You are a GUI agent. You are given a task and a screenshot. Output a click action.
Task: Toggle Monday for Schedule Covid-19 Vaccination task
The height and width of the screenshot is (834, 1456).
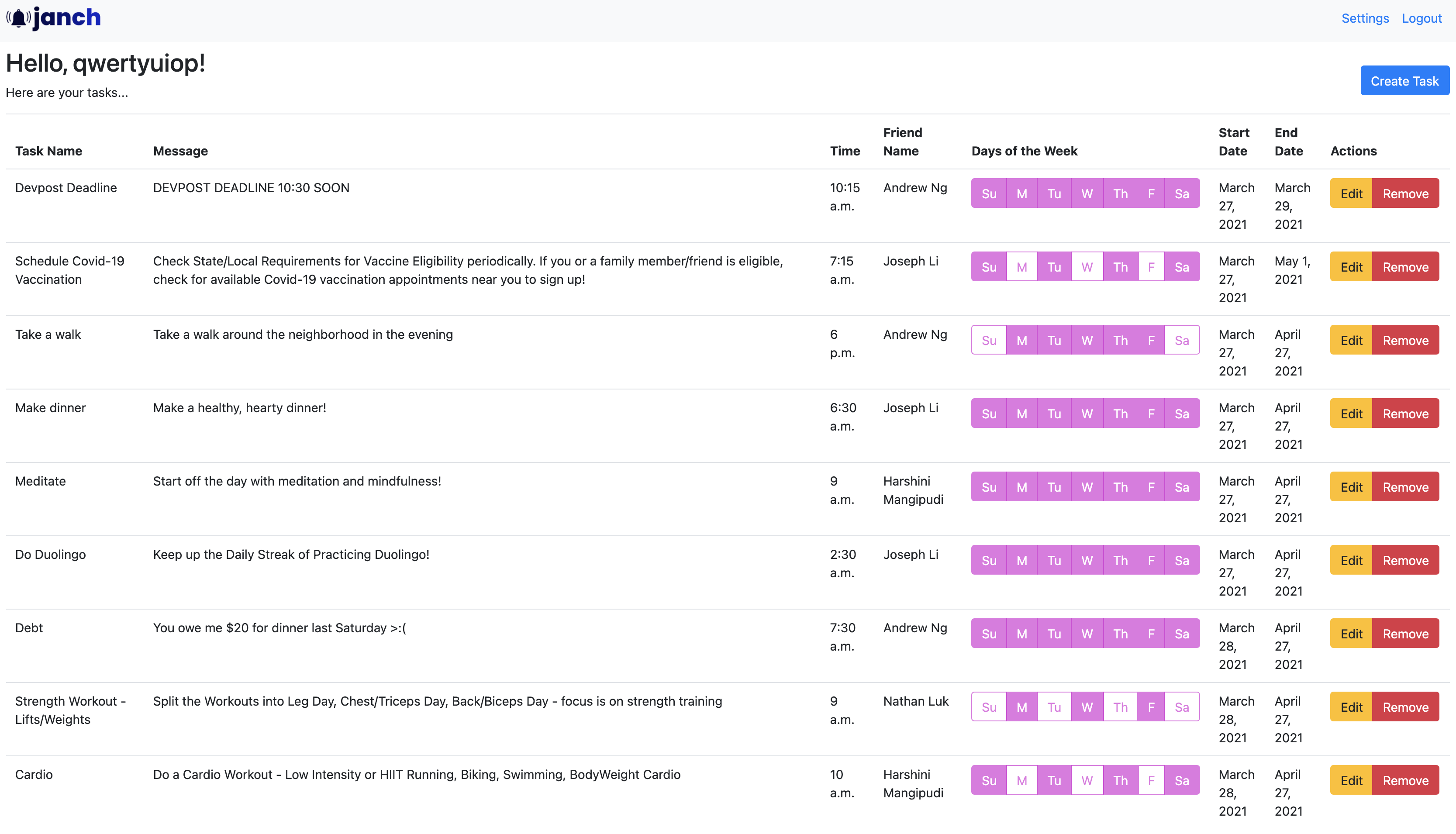(1021, 267)
